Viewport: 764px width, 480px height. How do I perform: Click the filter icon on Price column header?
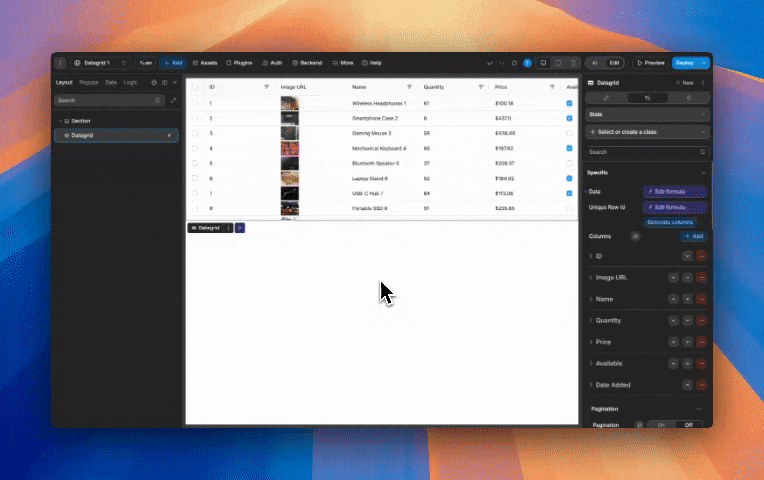tap(552, 87)
